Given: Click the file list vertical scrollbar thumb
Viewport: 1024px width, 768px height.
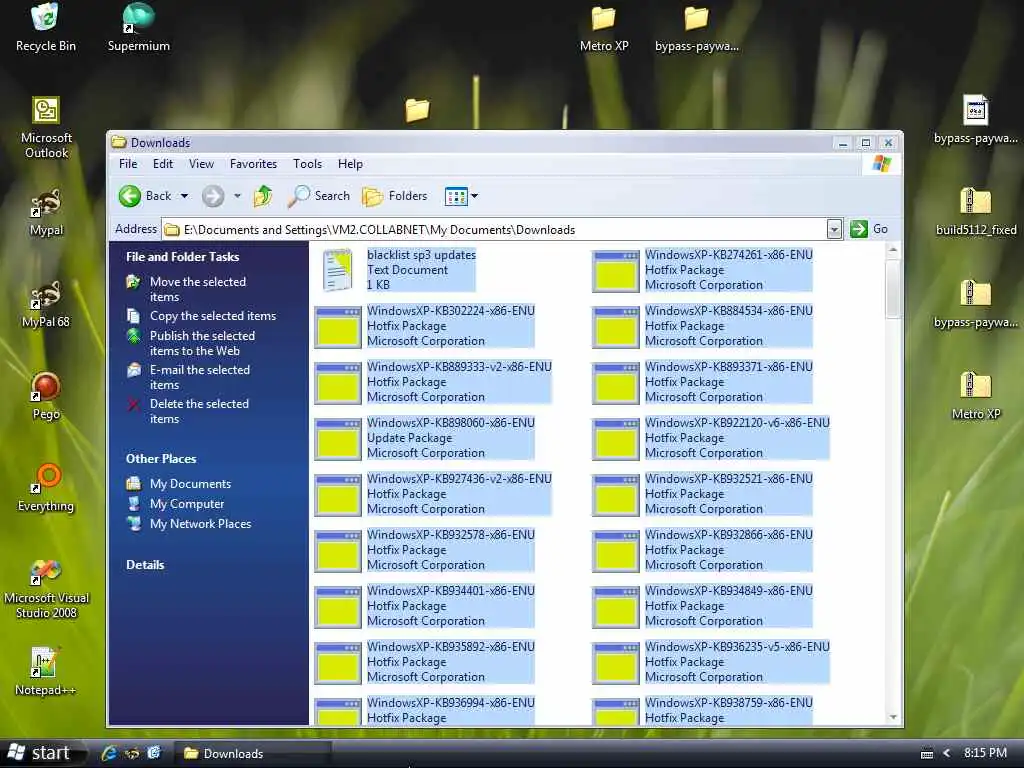Looking at the screenshot, I should point(893,288).
